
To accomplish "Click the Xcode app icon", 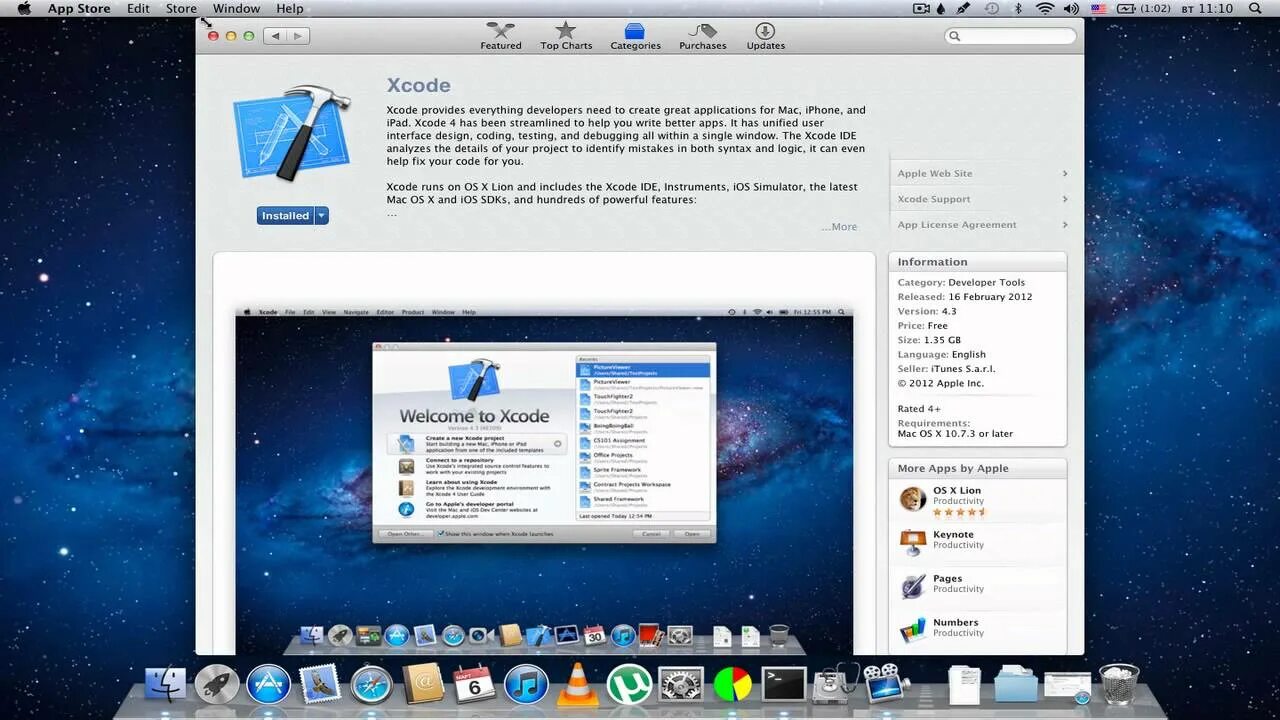I will (x=291, y=133).
